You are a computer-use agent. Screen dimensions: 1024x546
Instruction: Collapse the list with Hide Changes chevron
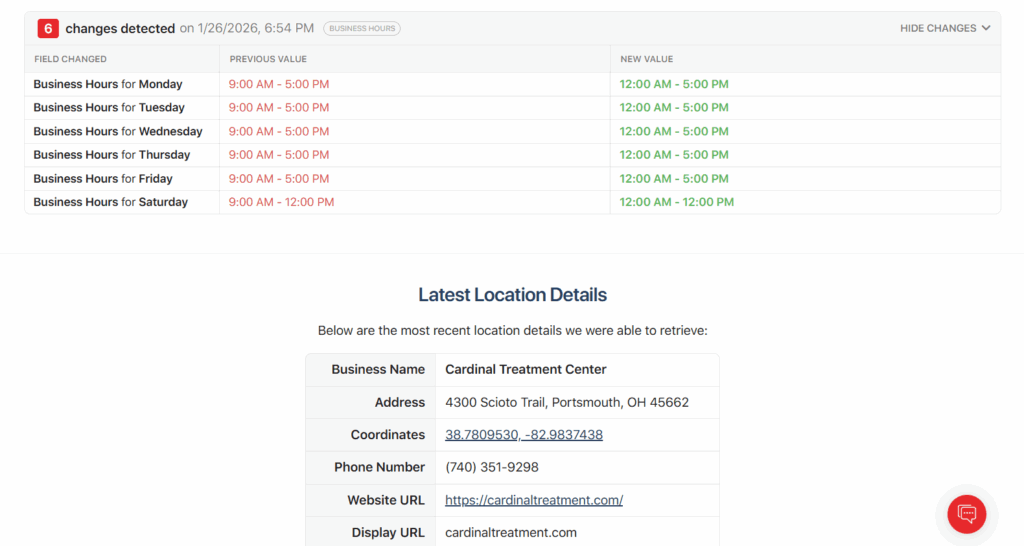point(945,29)
